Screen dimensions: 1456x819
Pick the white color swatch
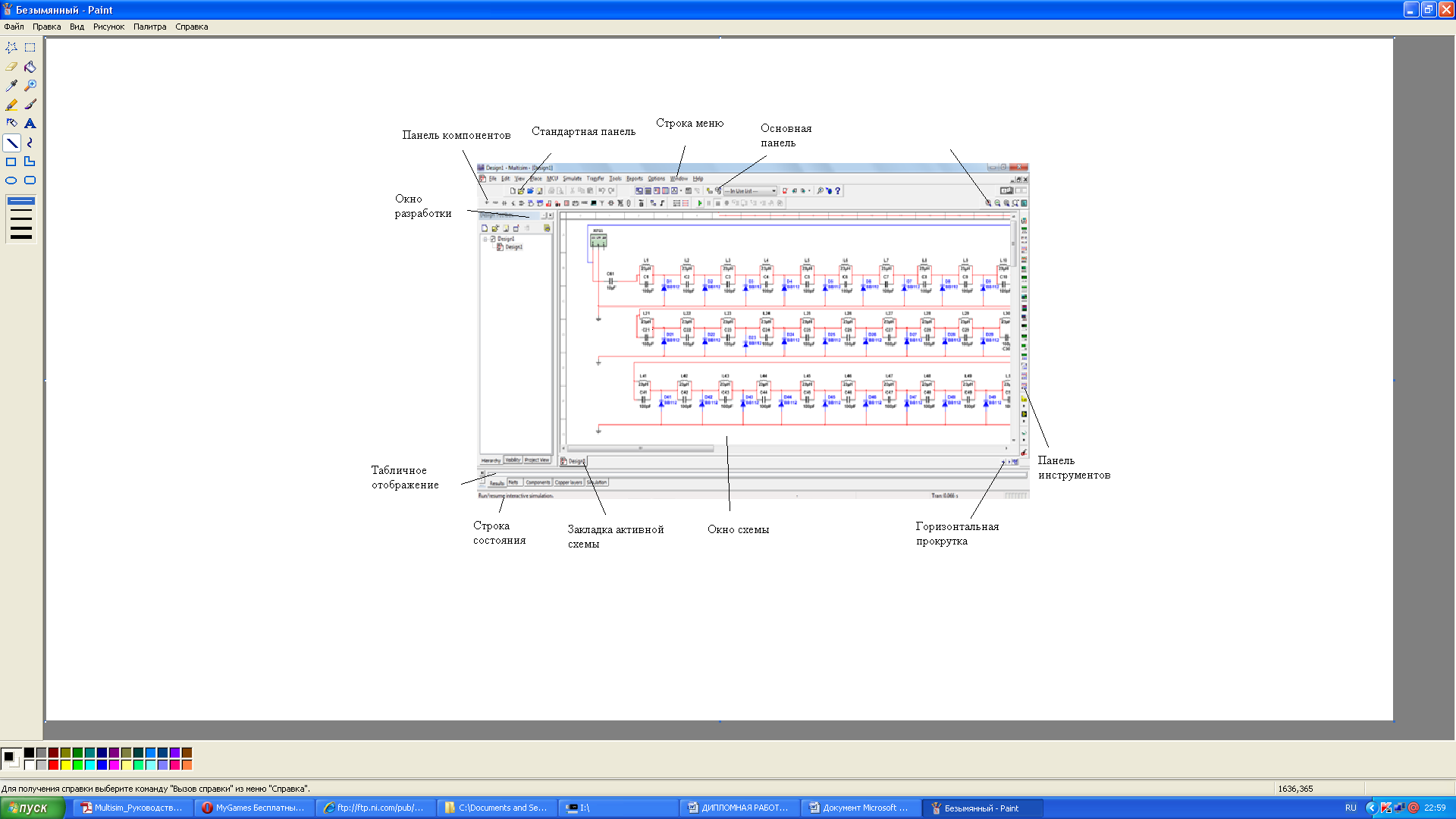29,764
